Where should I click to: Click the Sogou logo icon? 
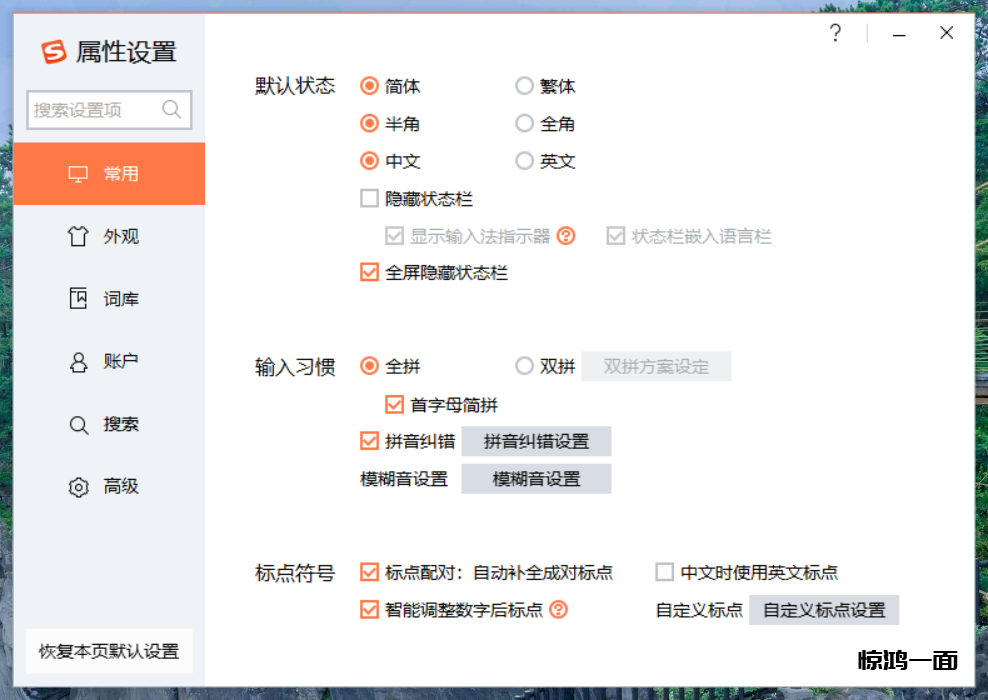pos(53,52)
